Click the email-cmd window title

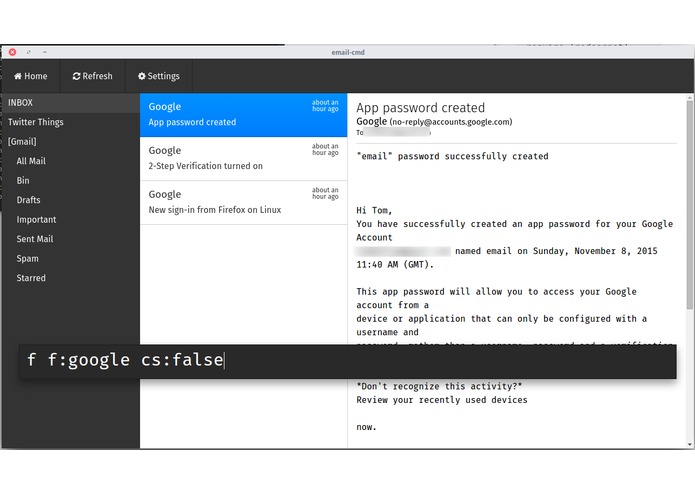(348, 52)
